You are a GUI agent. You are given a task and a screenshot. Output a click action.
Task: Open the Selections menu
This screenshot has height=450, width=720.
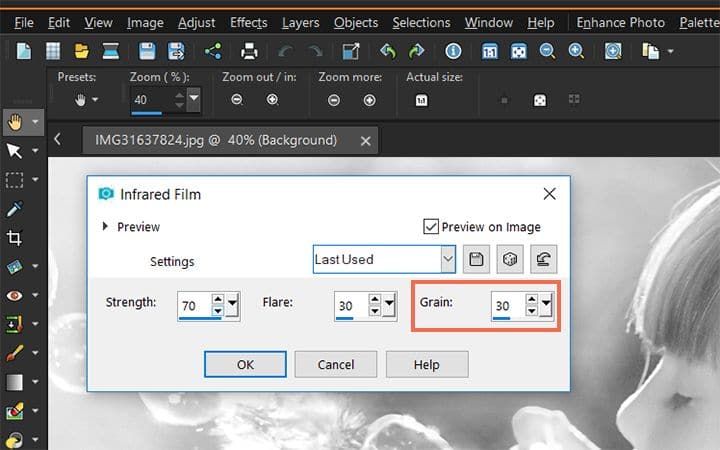pyautogui.click(x=421, y=22)
